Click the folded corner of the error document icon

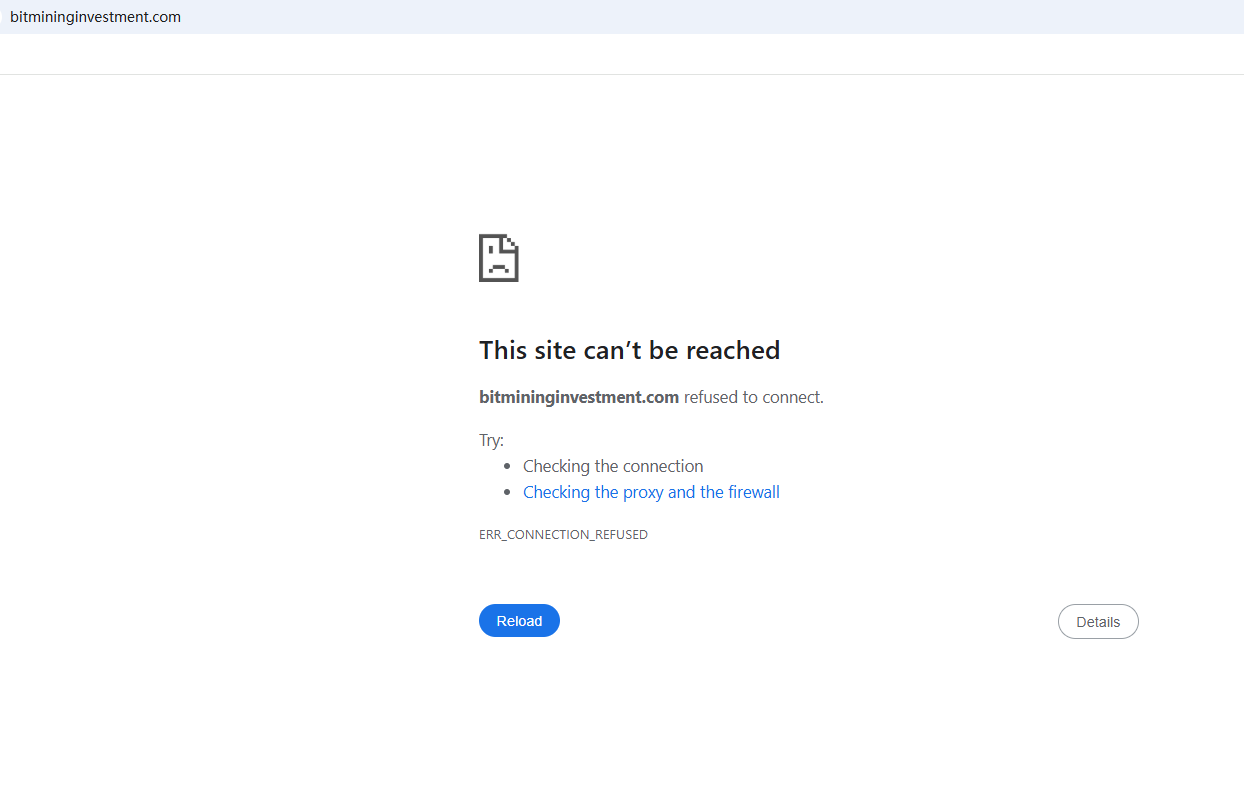(x=512, y=241)
